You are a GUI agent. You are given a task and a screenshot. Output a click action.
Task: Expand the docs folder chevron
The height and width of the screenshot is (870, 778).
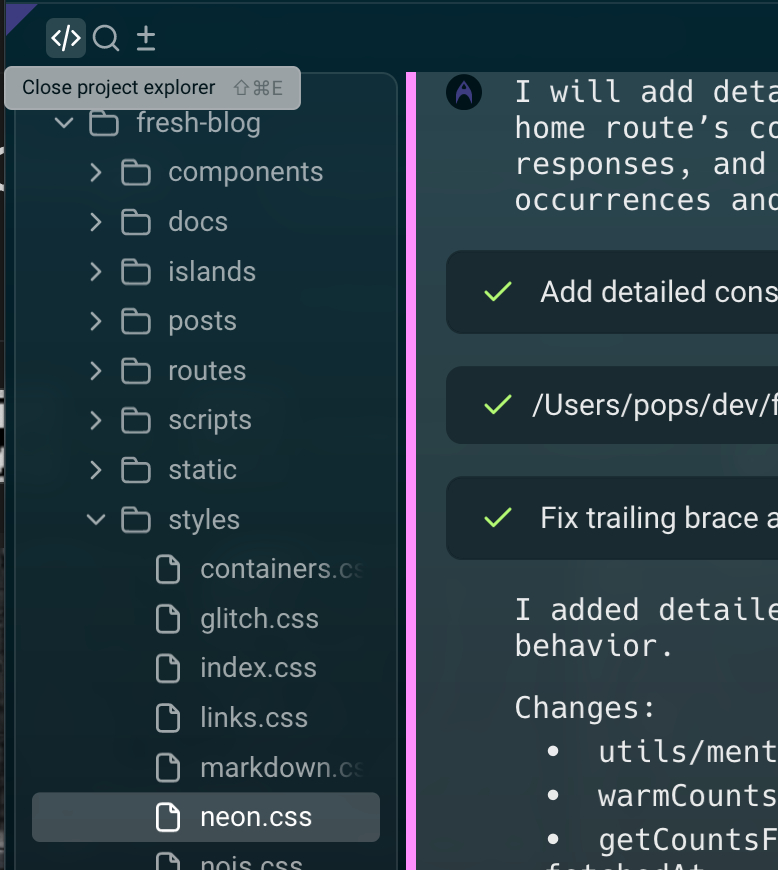tap(96, 222)
